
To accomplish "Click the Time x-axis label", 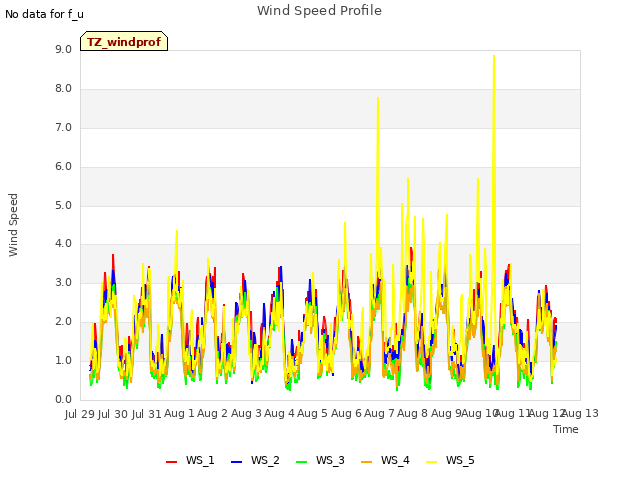I will [x=566, y=429].
